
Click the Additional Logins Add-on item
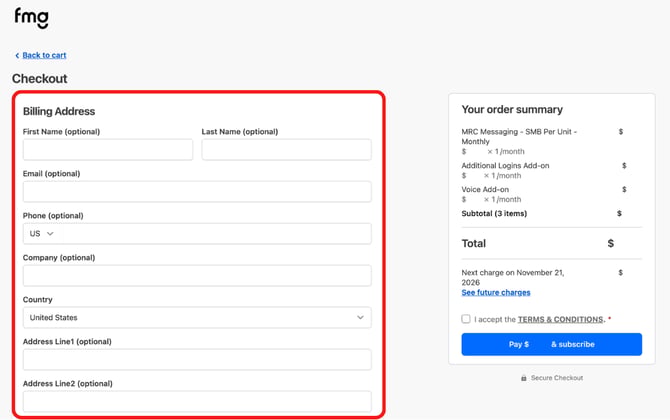click(505, 165)
